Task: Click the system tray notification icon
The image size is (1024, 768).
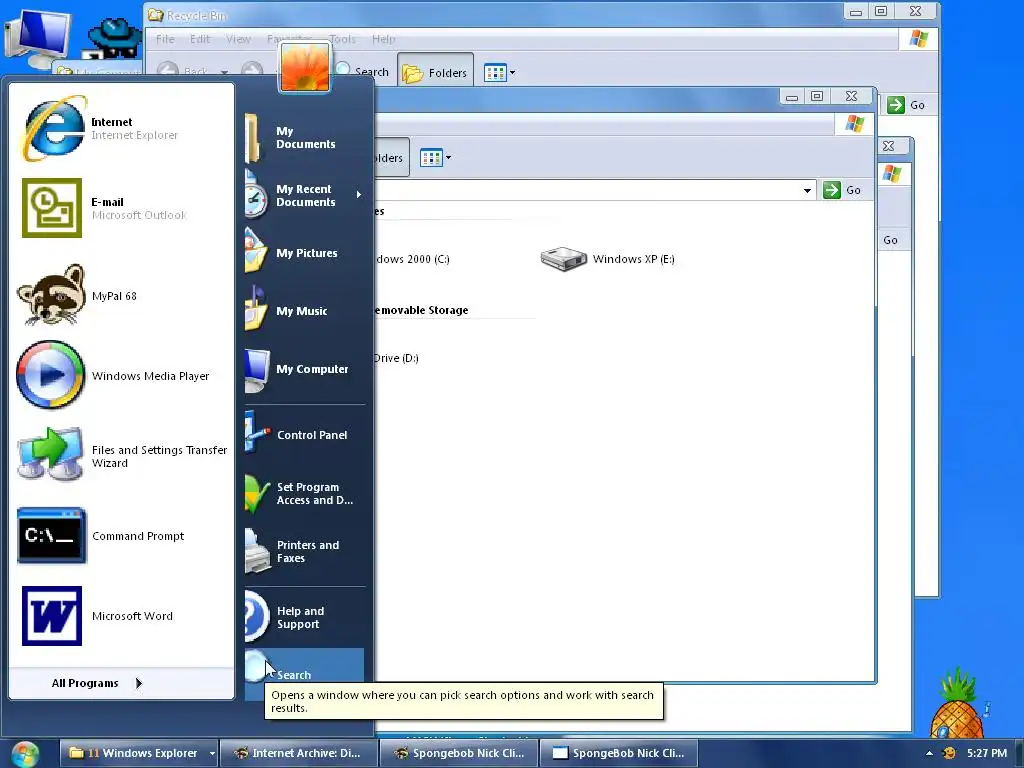Action: [x=950, y=753]
